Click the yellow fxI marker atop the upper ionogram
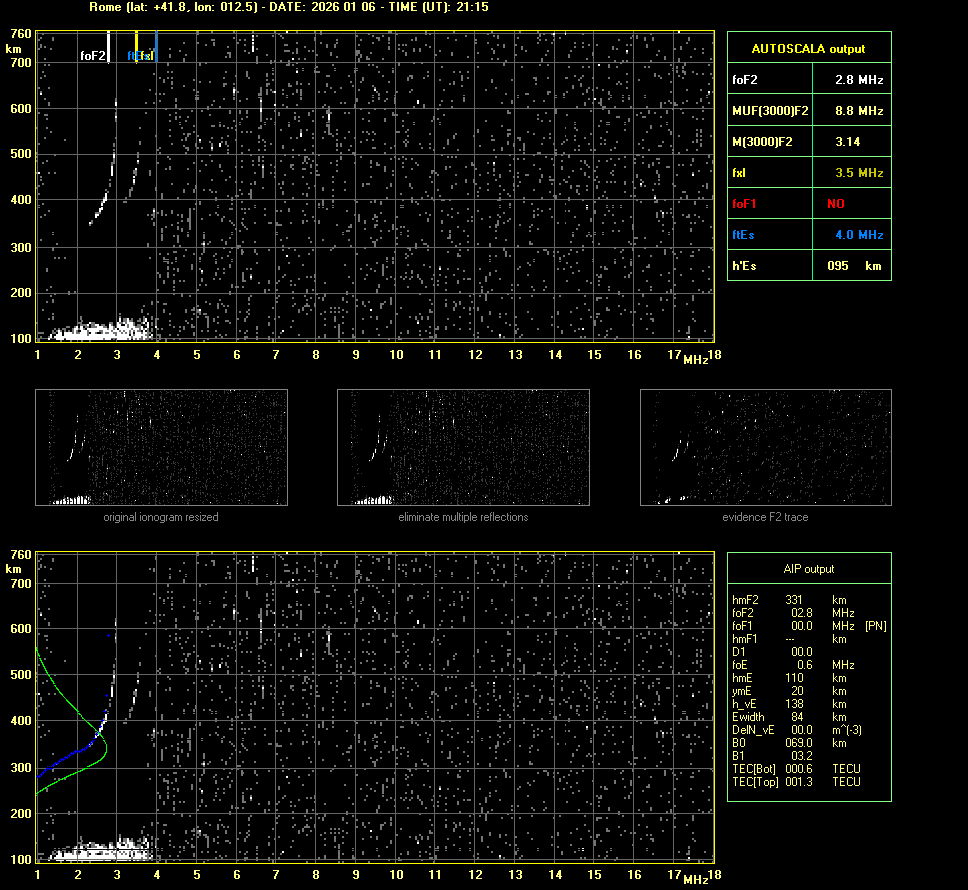This screenshot has width=968, height=890. click(148, 56)
